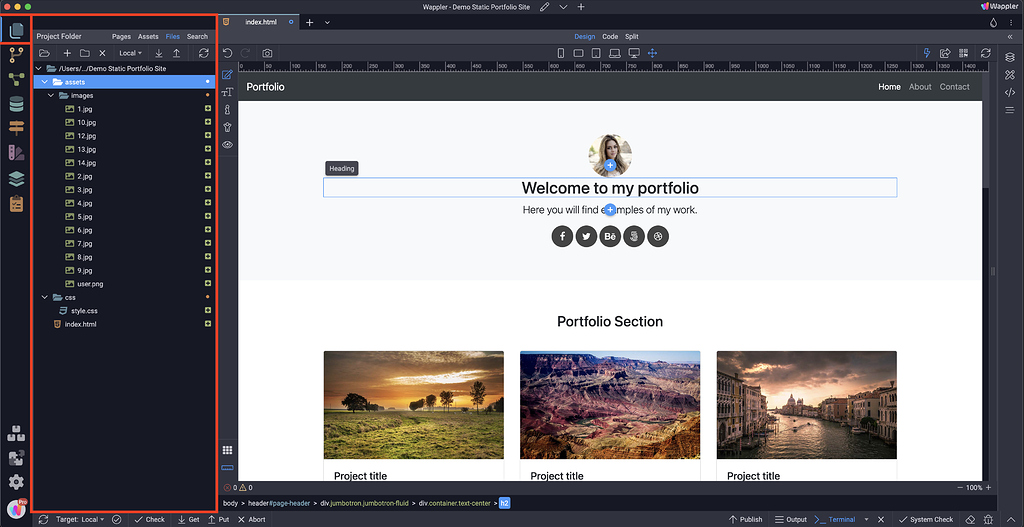Open the Project Folder file manager icon
1024x527 pixels.
16,29
